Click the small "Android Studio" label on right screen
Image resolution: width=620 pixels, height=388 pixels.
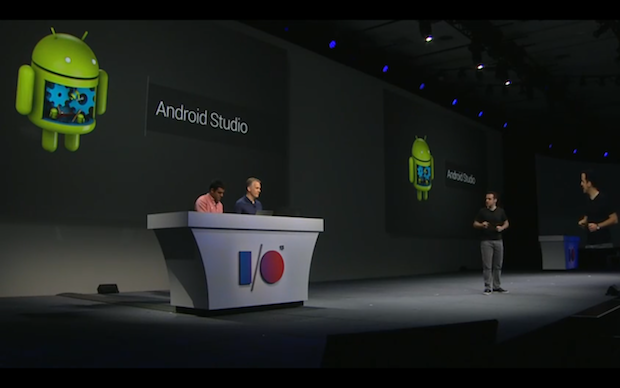pyautogui.click(x=461, y=177)
